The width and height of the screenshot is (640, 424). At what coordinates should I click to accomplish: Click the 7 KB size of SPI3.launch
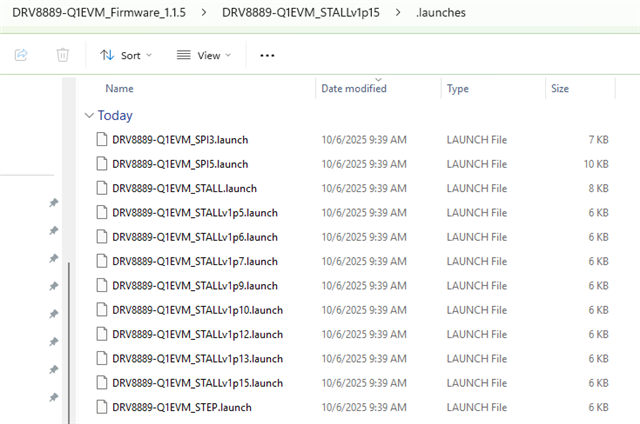point(598,140)
